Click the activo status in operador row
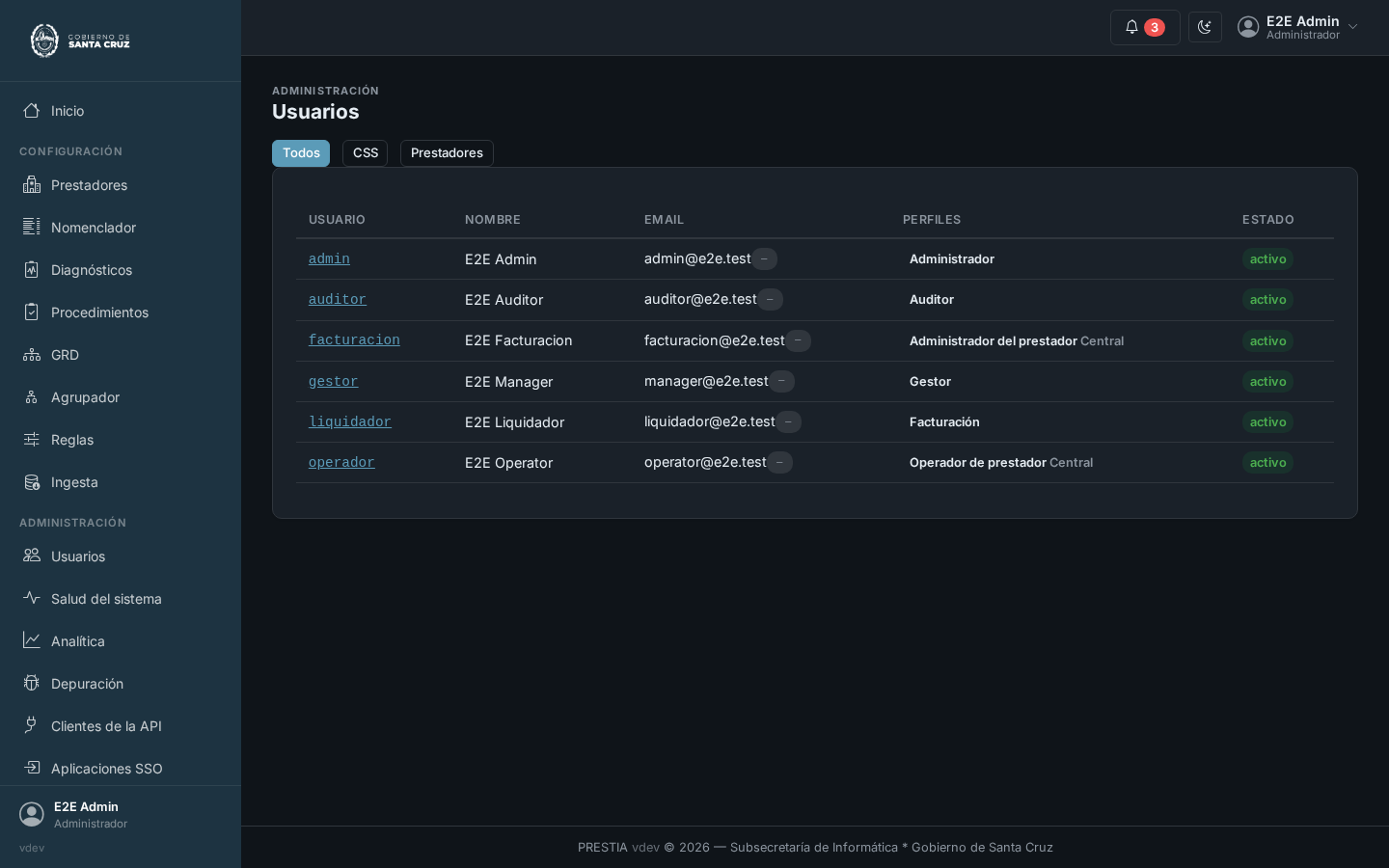Viewport: 1389px width, 868px height. tap(1267, 463)
